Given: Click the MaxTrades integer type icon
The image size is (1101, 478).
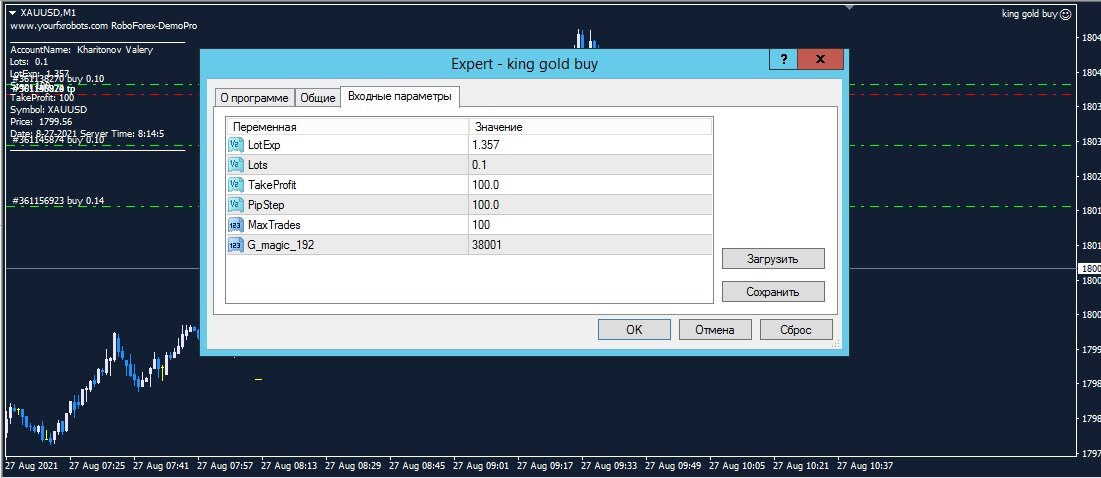Looking at the screenshot, I should coord(235,225).
